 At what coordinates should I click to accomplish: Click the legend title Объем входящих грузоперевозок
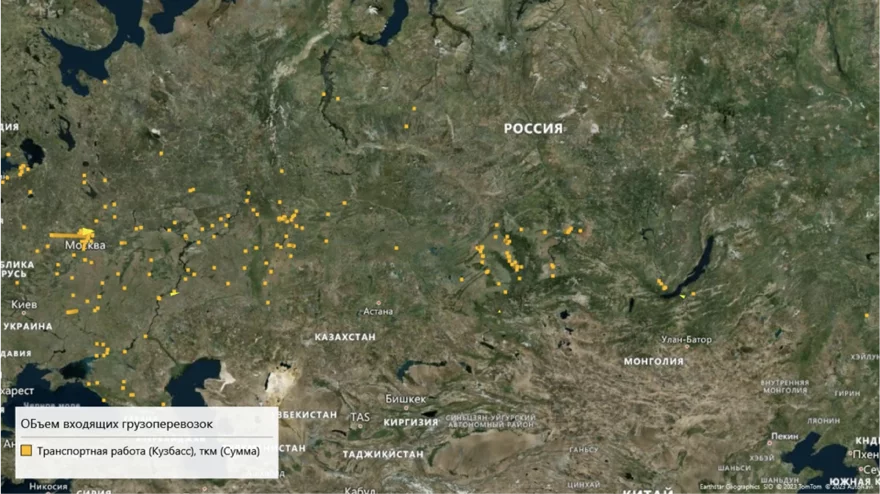[117, 424]
